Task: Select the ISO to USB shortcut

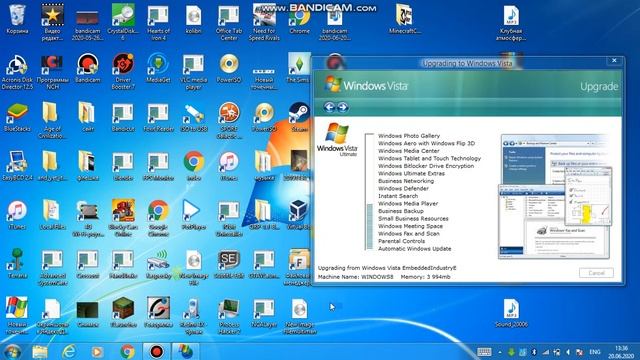Action: 193,117
